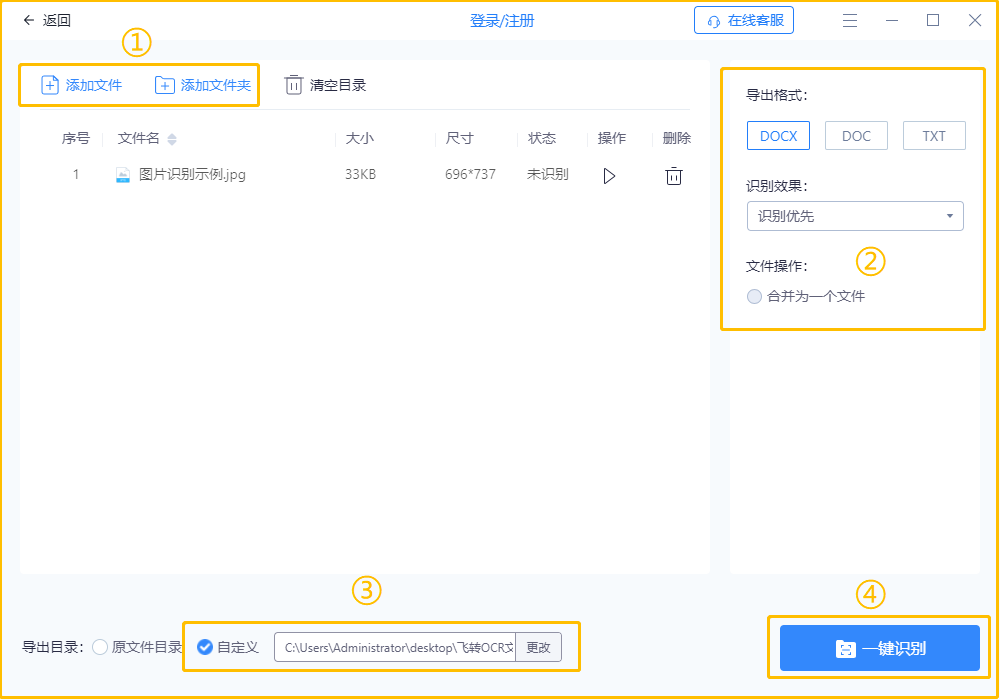Maximize the window
Screen dimensions: 1000x700
click(932, 20)
